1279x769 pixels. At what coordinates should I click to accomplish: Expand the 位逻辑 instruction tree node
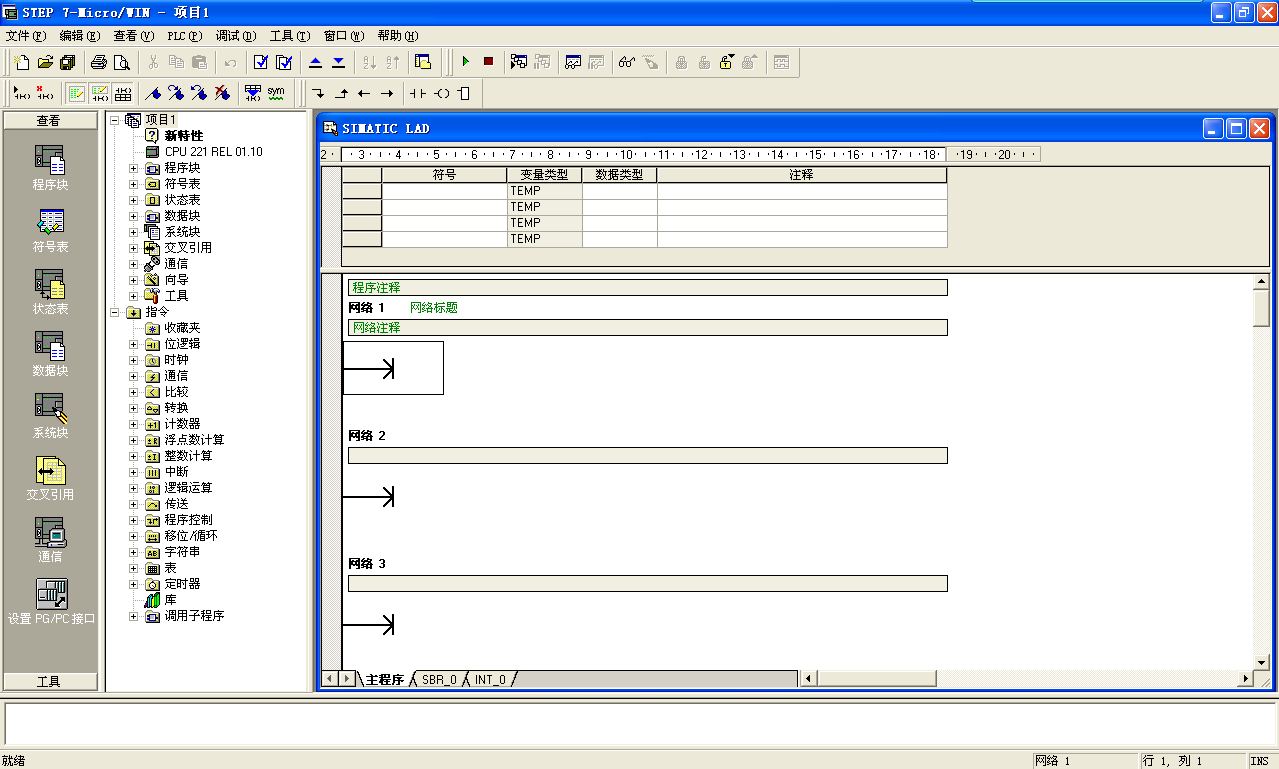coord(133,344)
